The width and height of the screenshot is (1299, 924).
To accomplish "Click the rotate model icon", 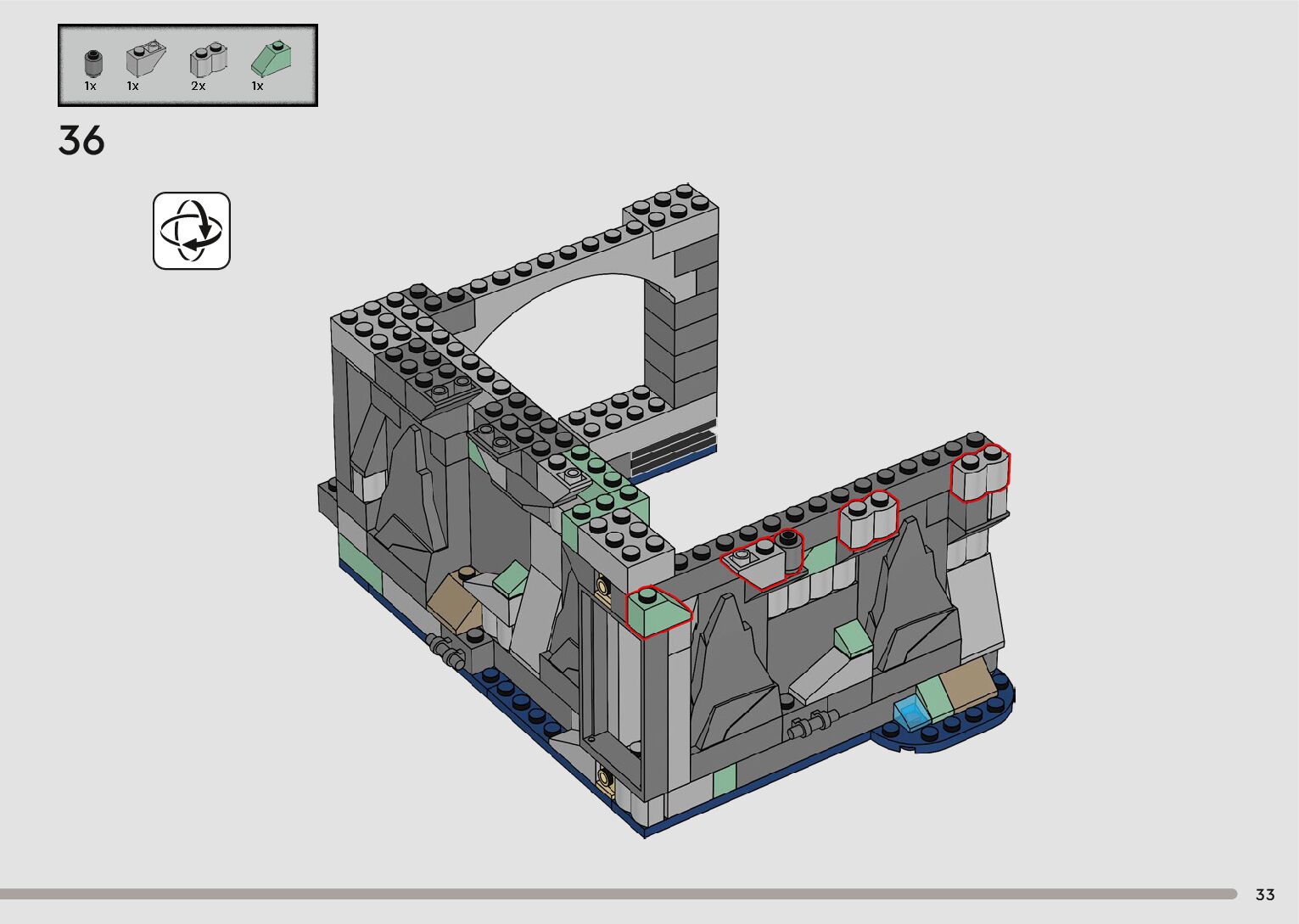I will click(192, 231).
